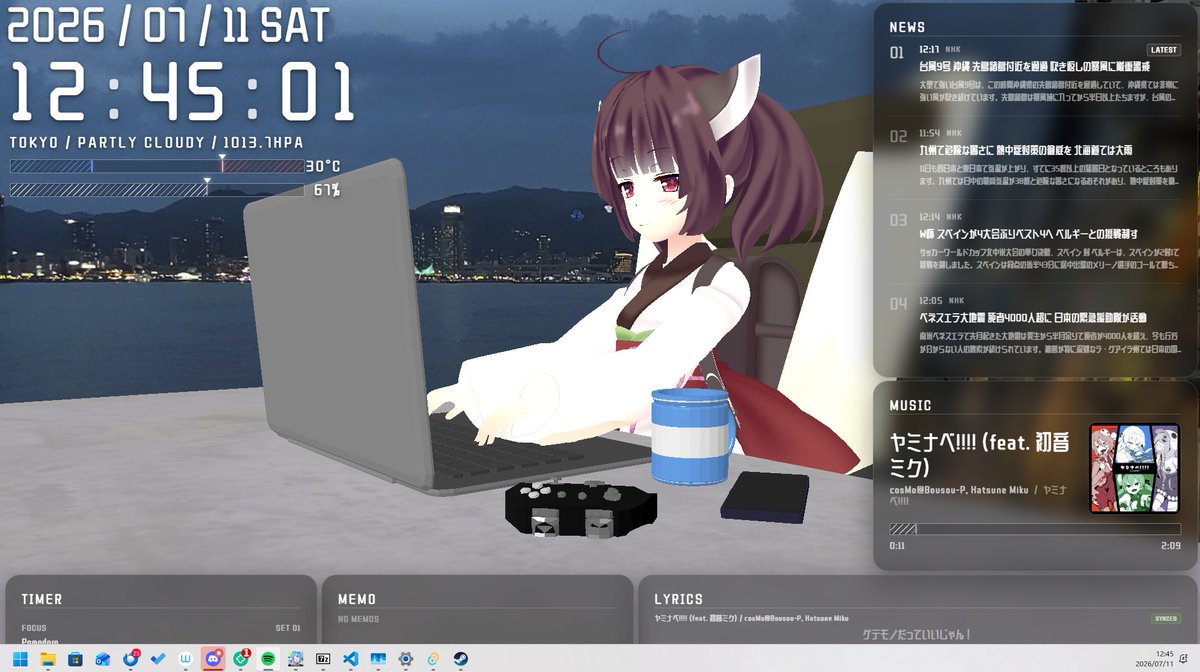The width and height of the screenshot is (1200, 672).
Task: Open Steam from the taskbar
Action: (x=461, y=659)
